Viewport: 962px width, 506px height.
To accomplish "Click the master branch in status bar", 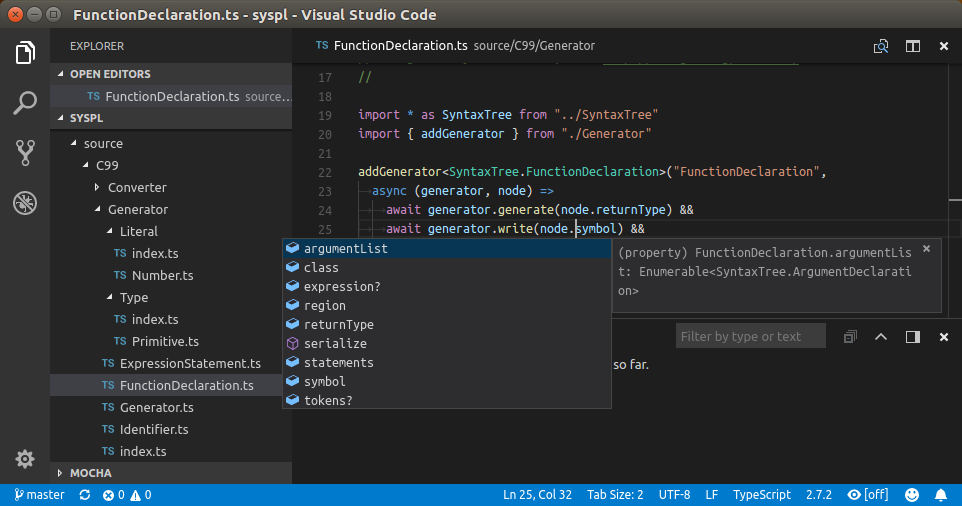I will click(39, 495).
